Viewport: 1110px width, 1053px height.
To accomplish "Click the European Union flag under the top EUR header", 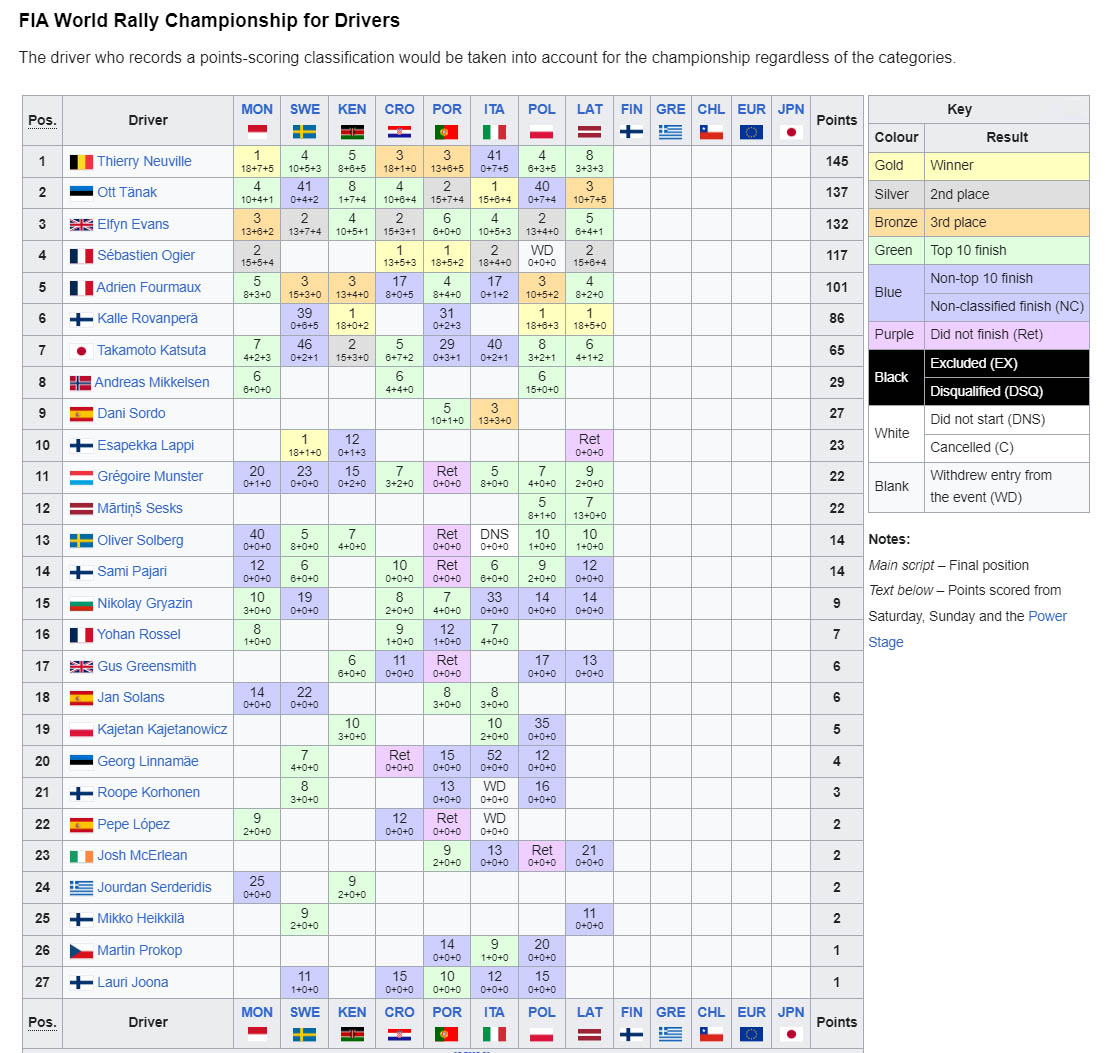I will pos(751,131).
